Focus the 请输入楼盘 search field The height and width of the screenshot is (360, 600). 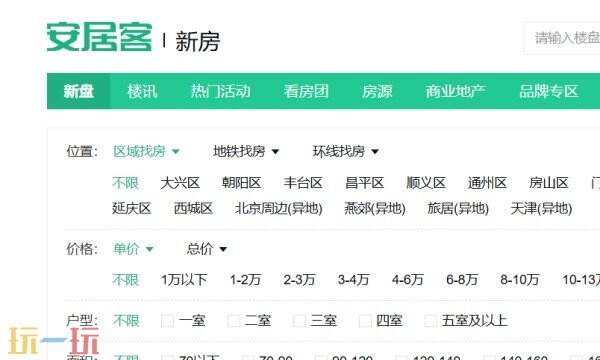(562, 38)
